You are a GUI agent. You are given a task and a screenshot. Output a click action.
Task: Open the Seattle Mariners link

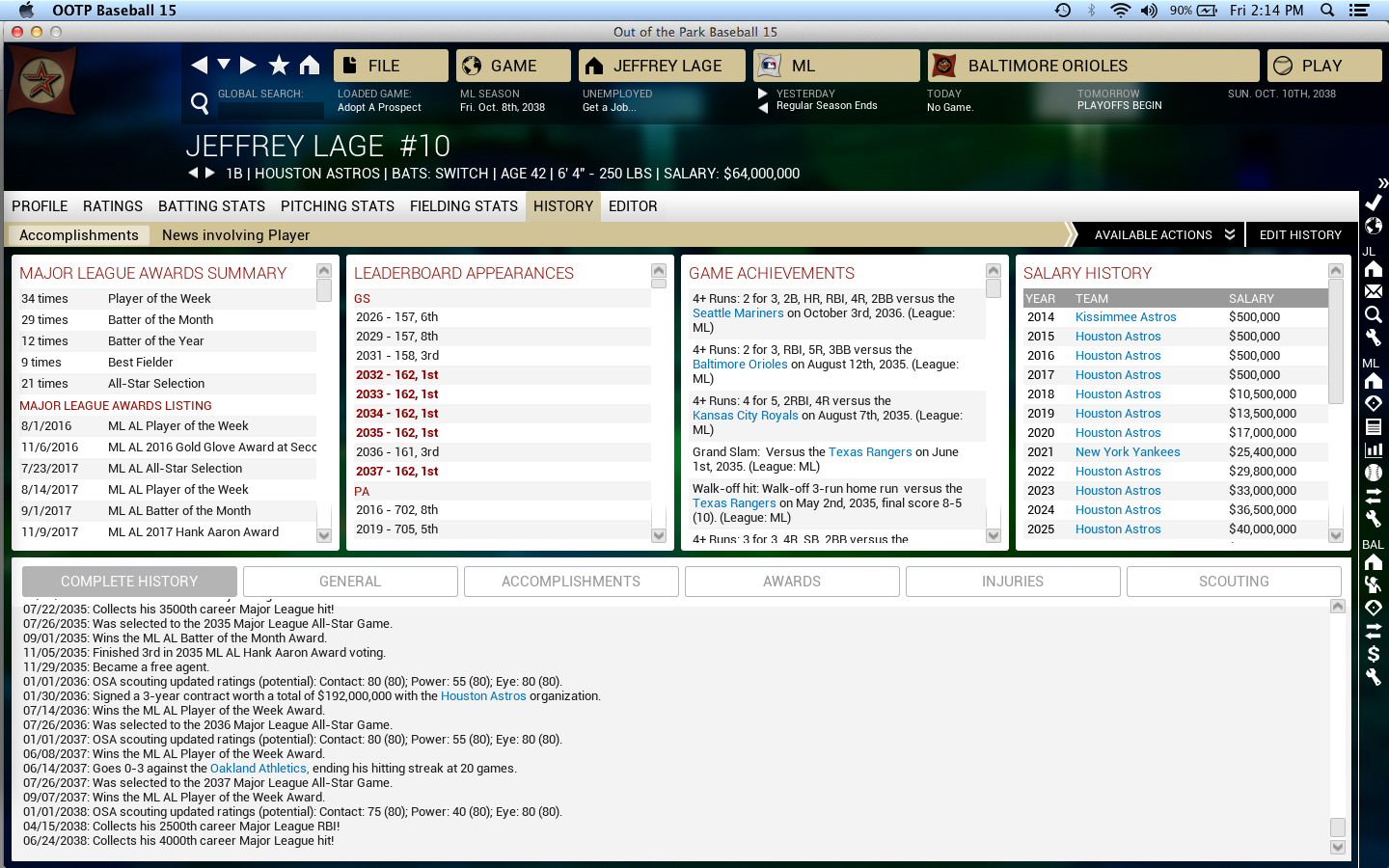[x=738, y=313]
